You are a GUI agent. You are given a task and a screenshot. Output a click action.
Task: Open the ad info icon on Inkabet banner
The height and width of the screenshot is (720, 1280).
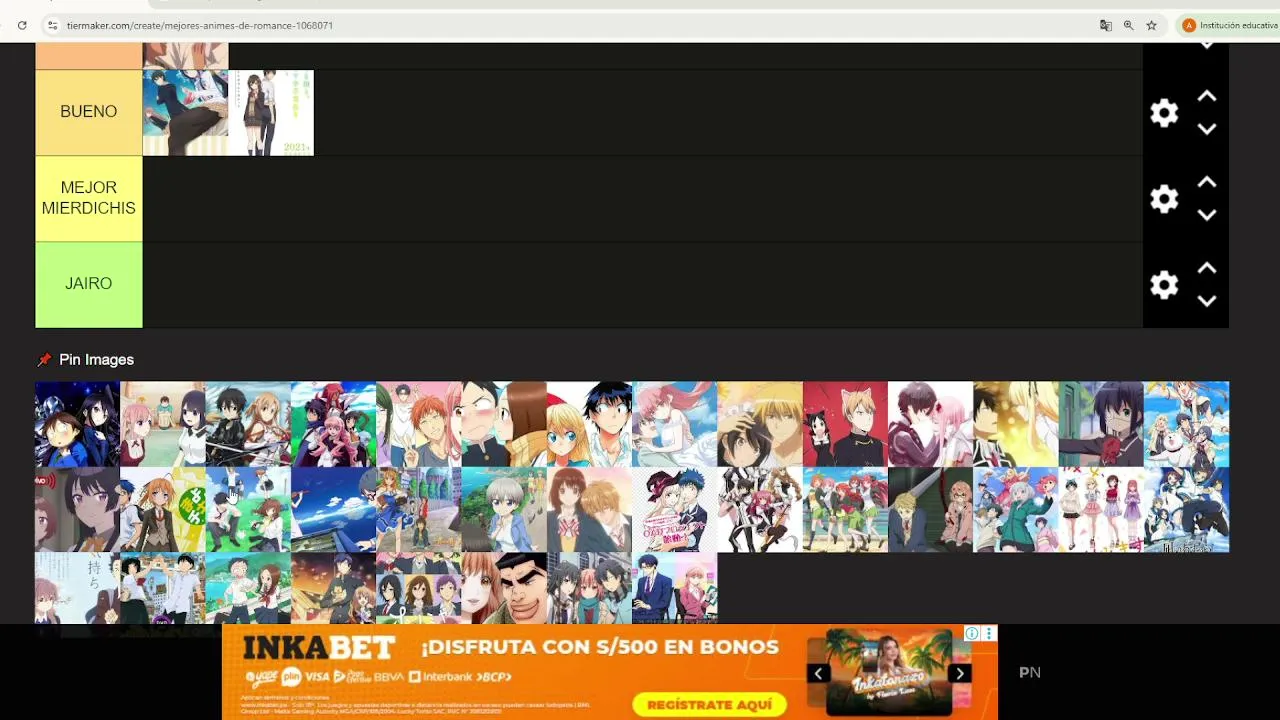pos(972,633)
